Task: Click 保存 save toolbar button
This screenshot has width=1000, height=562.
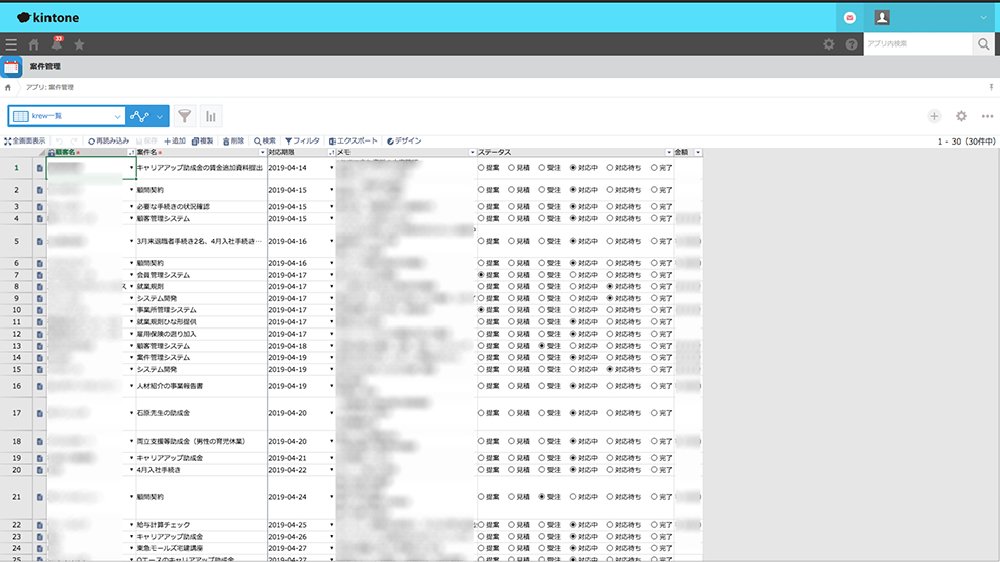Action: (147, 141)
